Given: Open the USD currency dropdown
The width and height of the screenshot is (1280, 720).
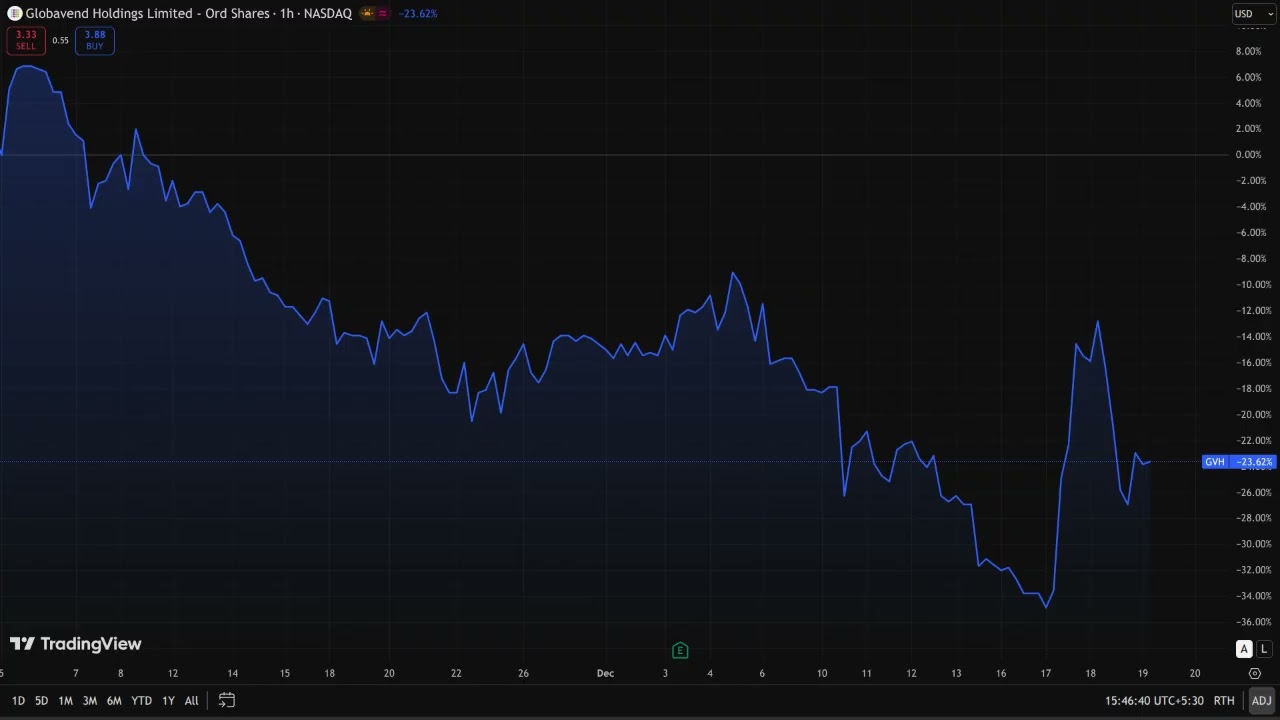Looking at the screenshot, I should coord(1254,14).
